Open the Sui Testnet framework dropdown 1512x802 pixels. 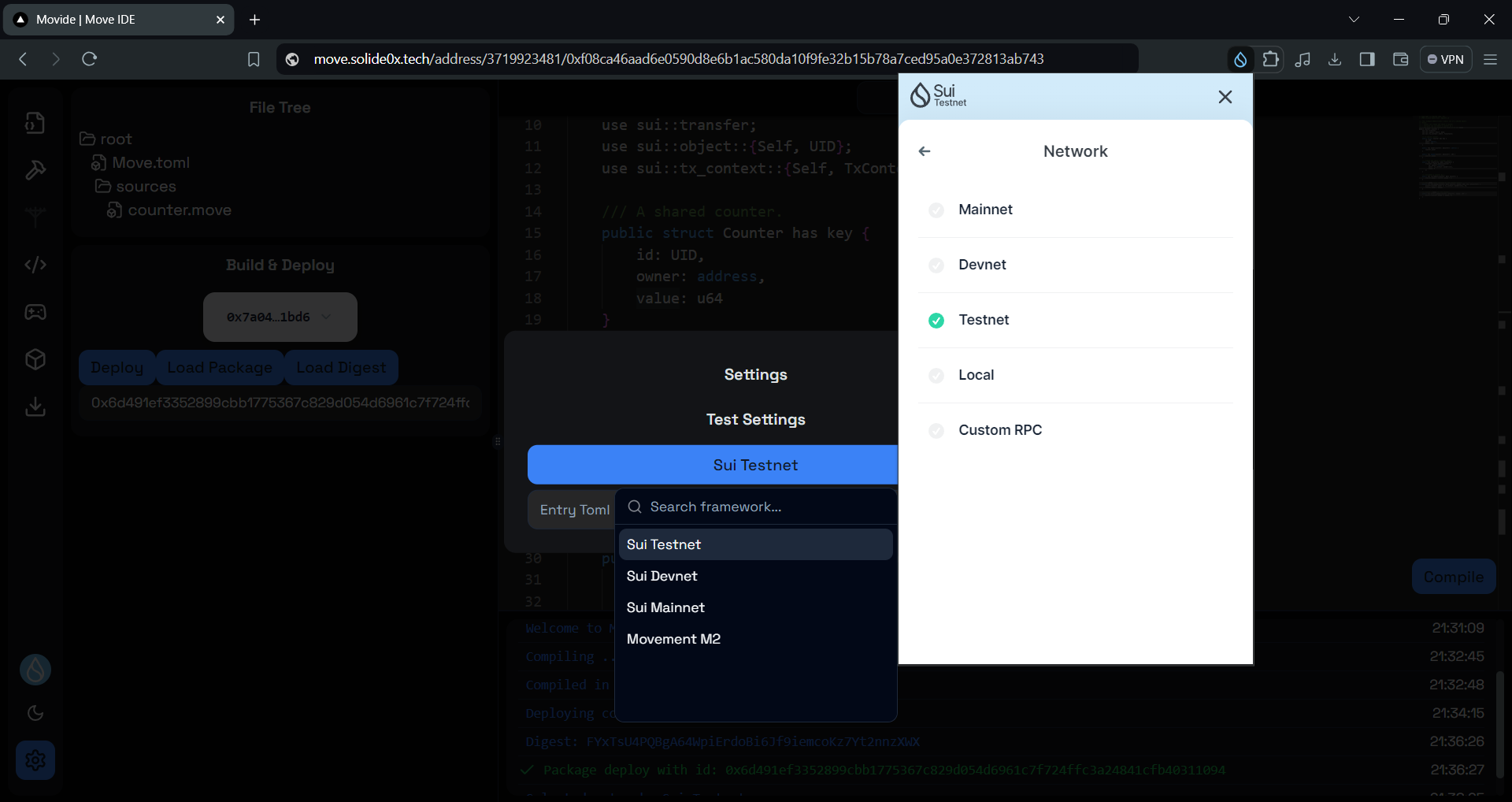[754, 465]
